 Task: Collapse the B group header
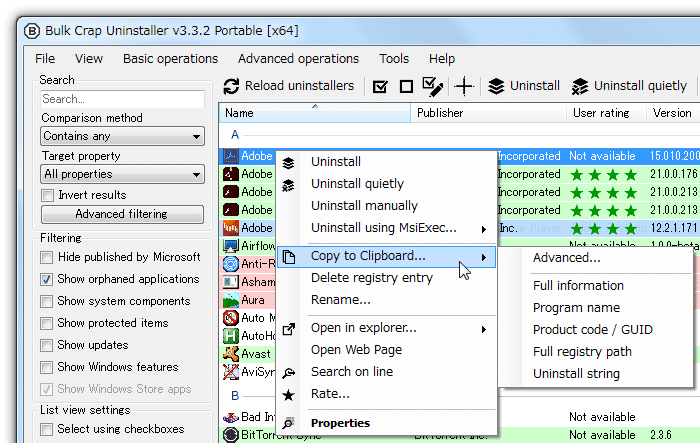[x=235, y=396]
